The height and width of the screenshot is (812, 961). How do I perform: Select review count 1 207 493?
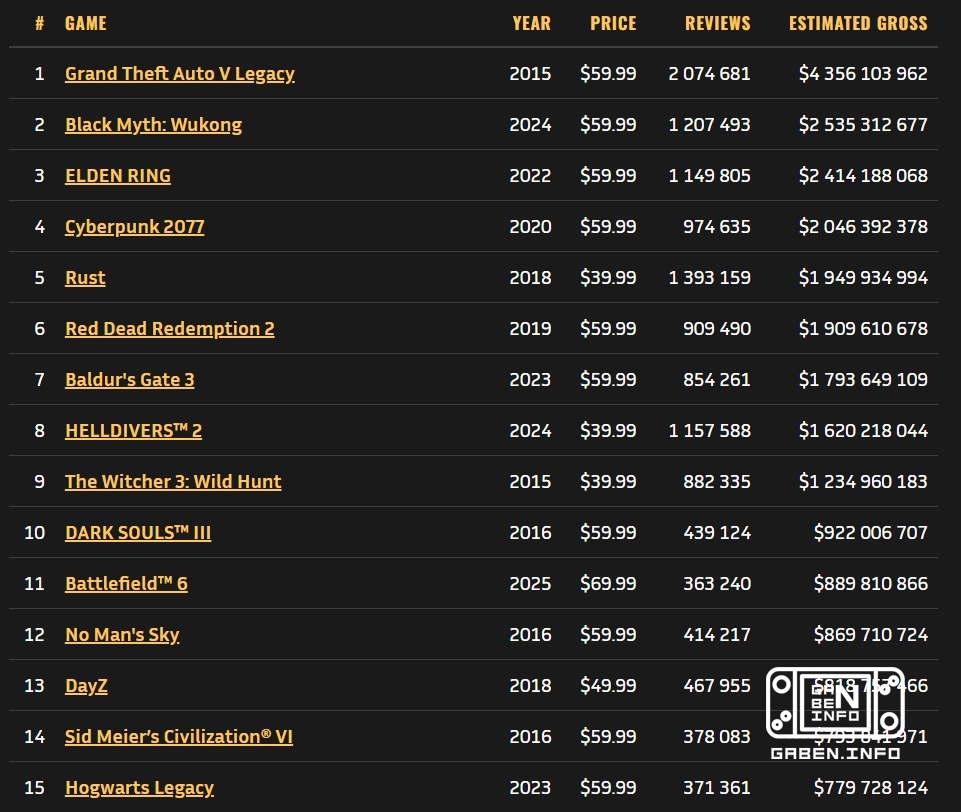(x=709, y=124)
